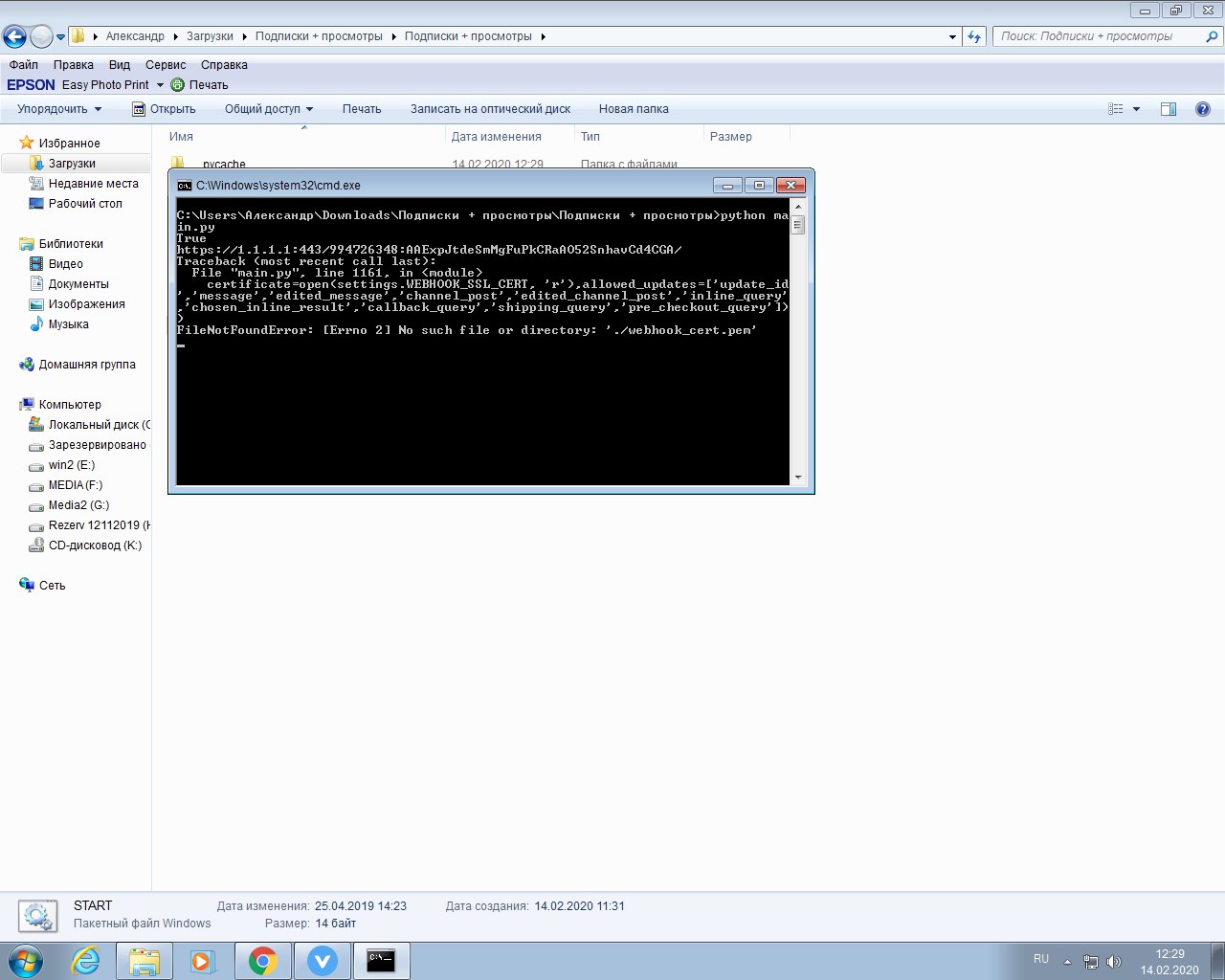The width and height of the screenshot is (1225, 980).
Task: Open the media player taskbar icon
Action: coord(203,961)
